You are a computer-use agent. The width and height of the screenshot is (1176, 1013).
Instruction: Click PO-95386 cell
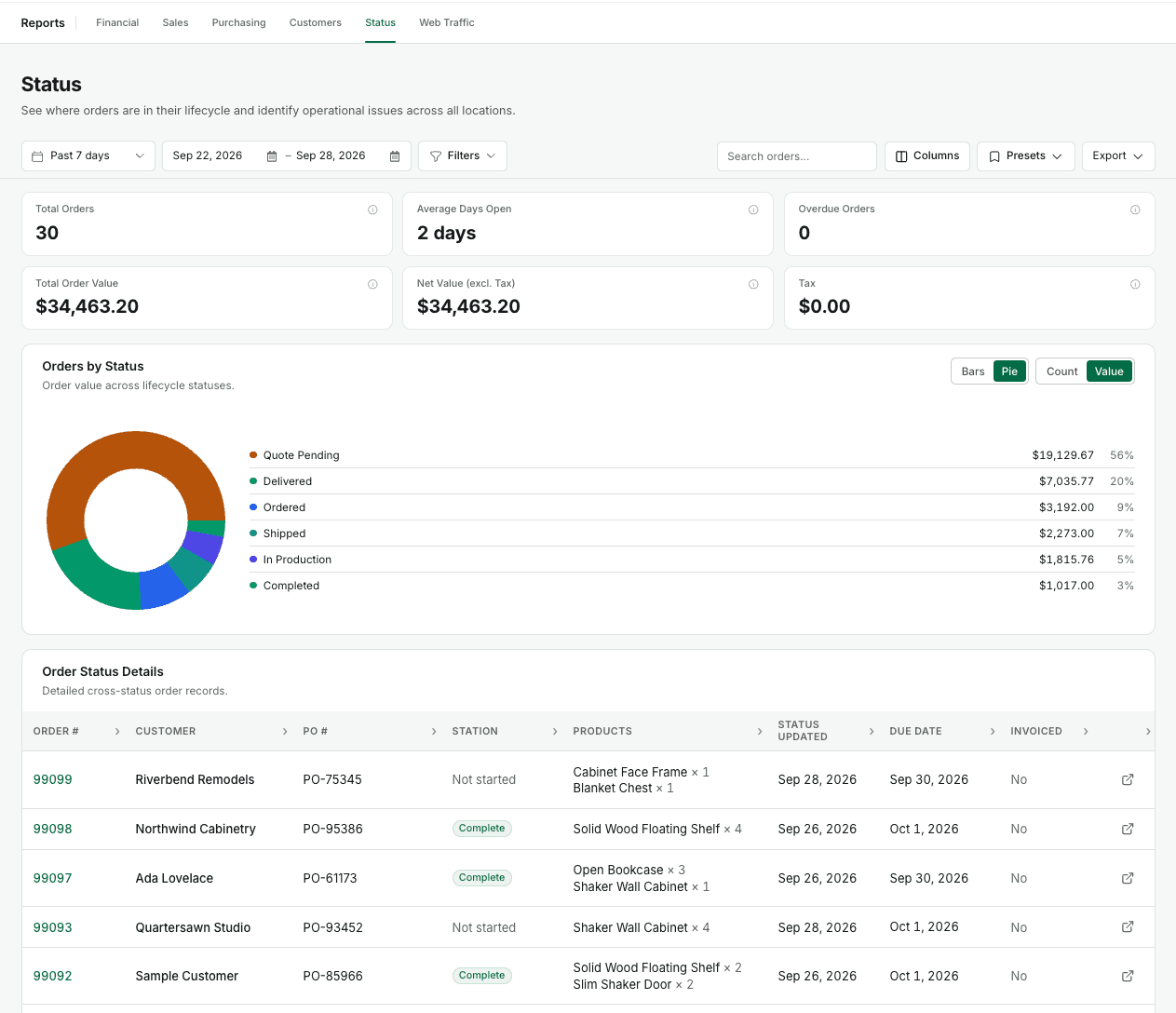click(x=332, y=829)
